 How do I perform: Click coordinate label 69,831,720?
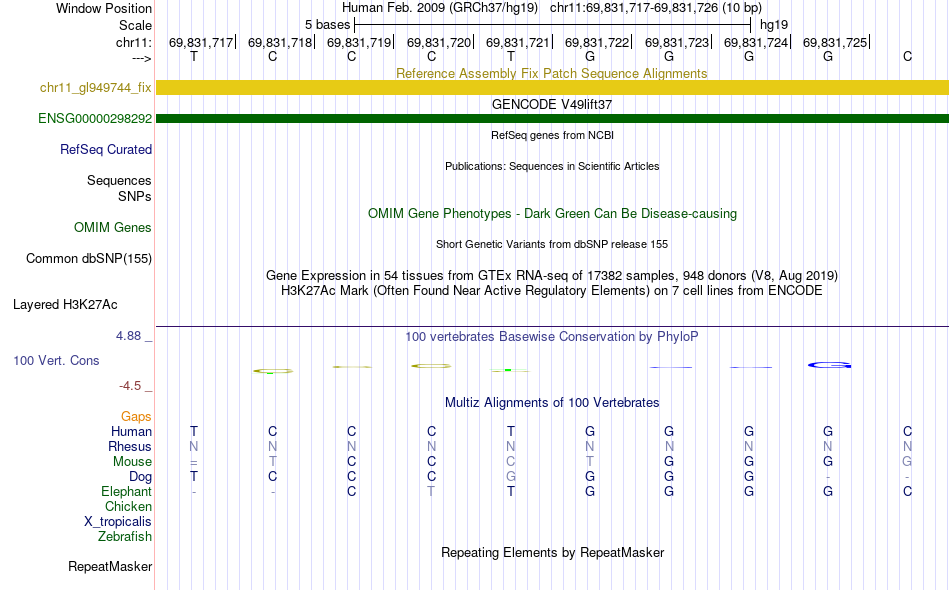(439, 42)
